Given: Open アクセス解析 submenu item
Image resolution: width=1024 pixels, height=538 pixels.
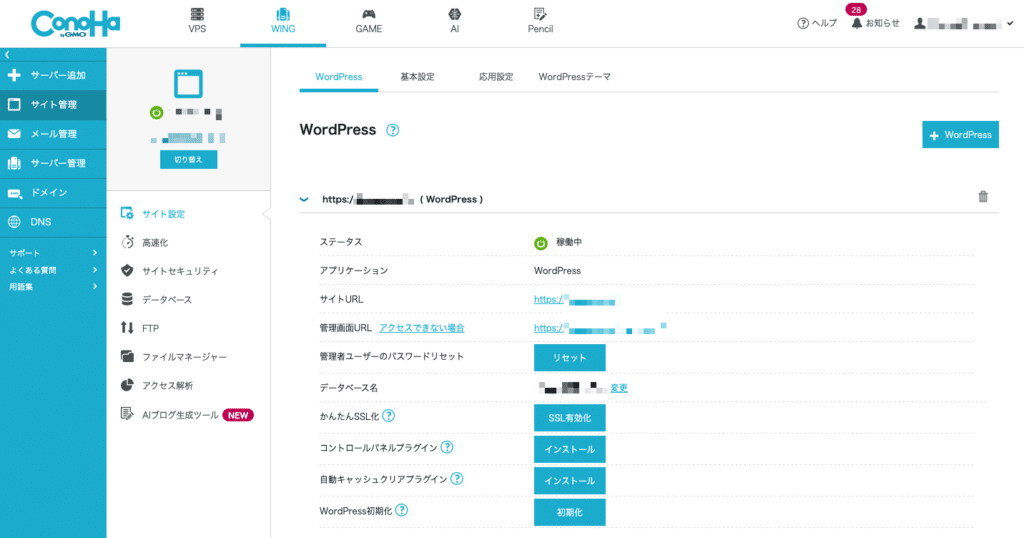Looking at the screenshot, I should coord(157,386).
